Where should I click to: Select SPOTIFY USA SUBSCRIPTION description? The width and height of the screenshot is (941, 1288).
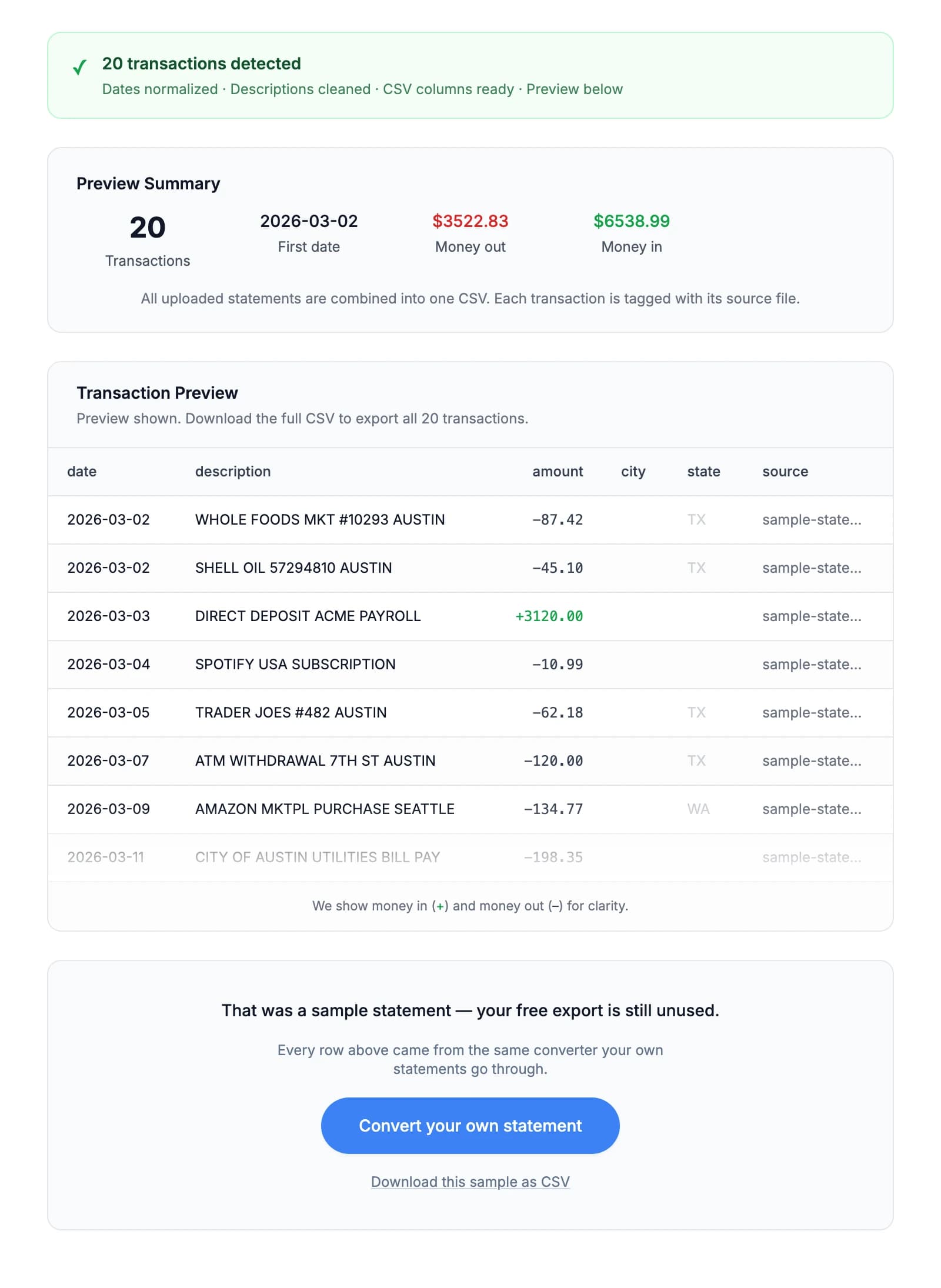tap(295, 664)
